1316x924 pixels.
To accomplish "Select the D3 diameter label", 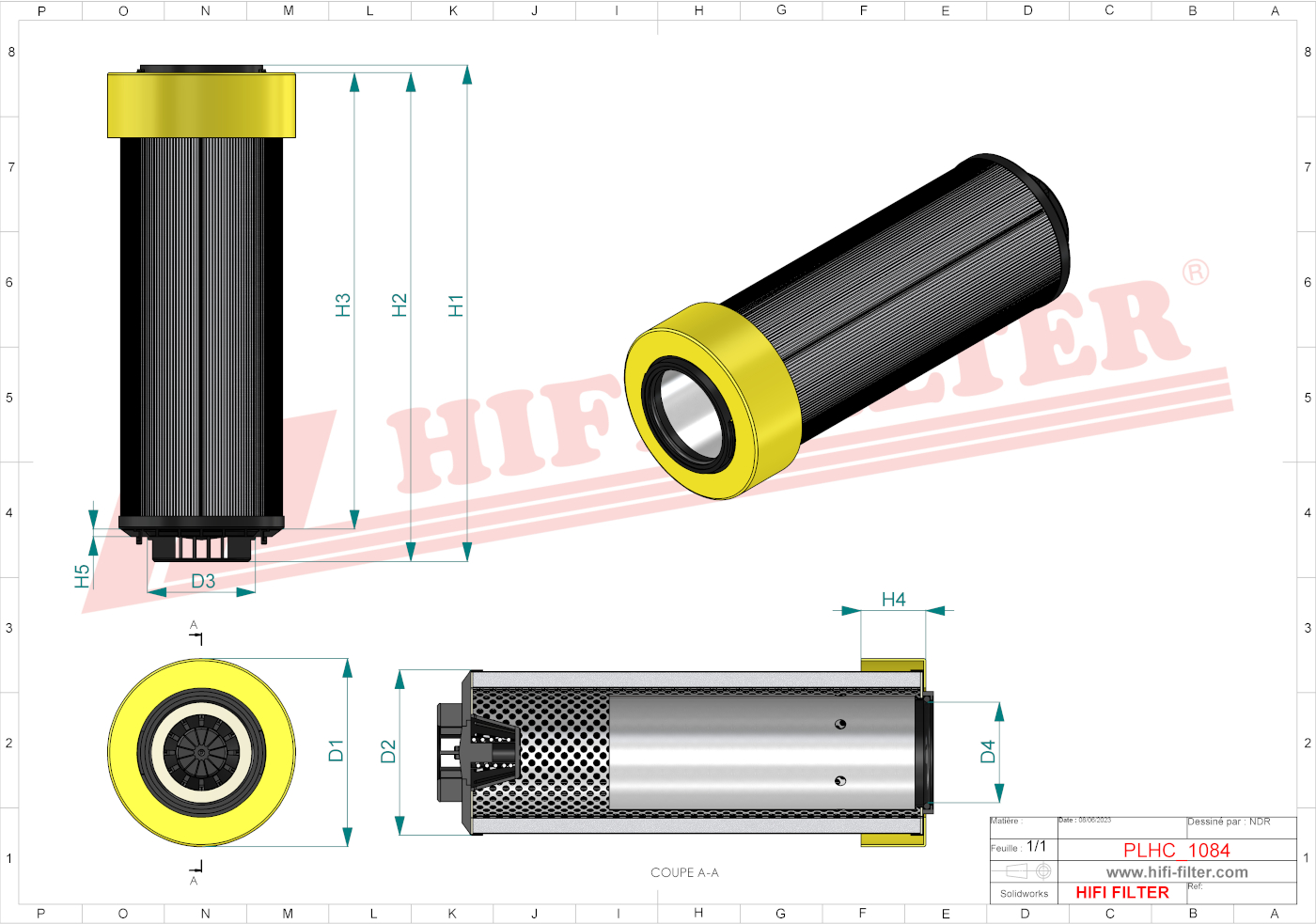I will click(x=203, y=581).
